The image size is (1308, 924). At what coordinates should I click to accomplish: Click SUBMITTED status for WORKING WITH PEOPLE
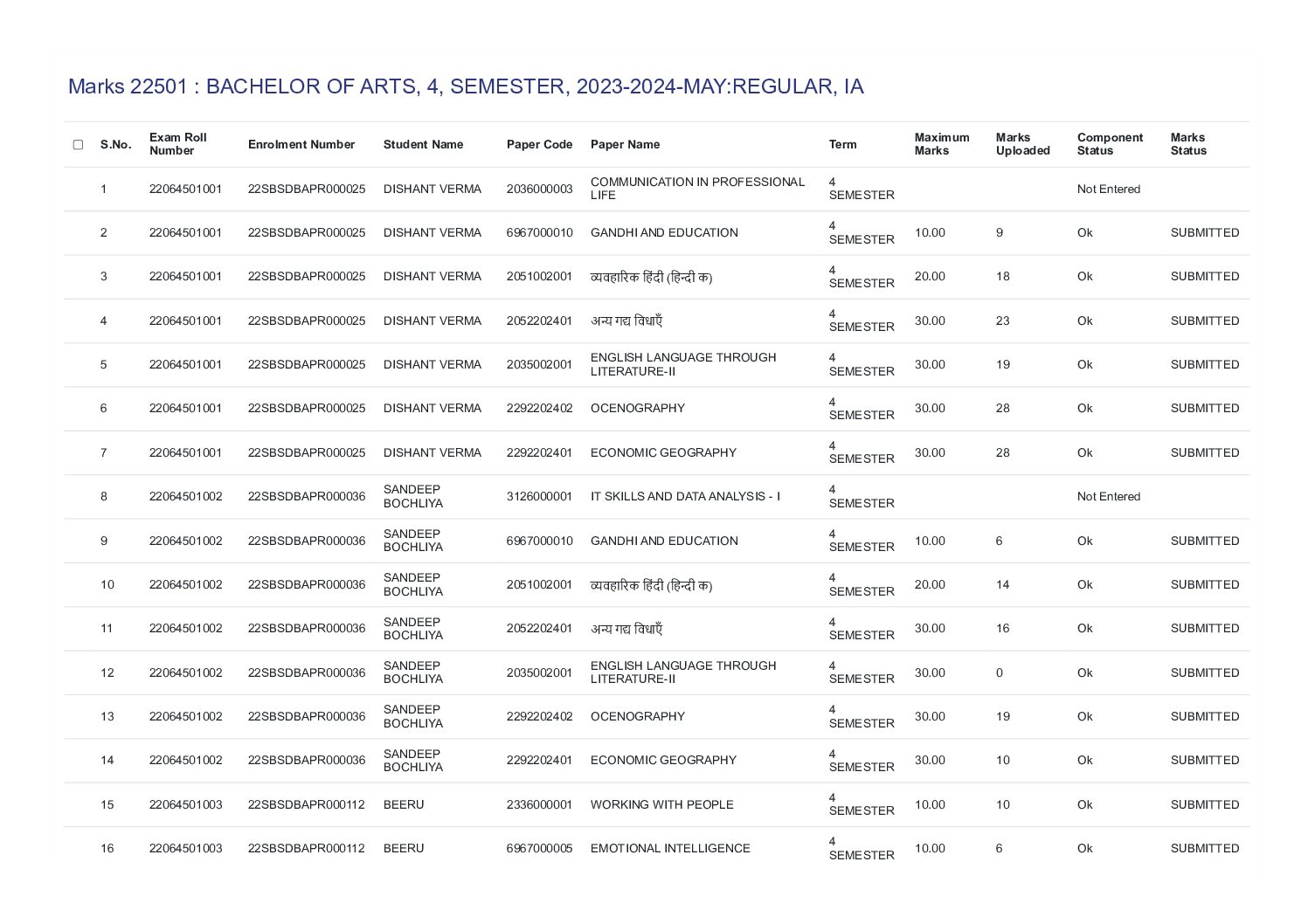(x=1205, y=804)
